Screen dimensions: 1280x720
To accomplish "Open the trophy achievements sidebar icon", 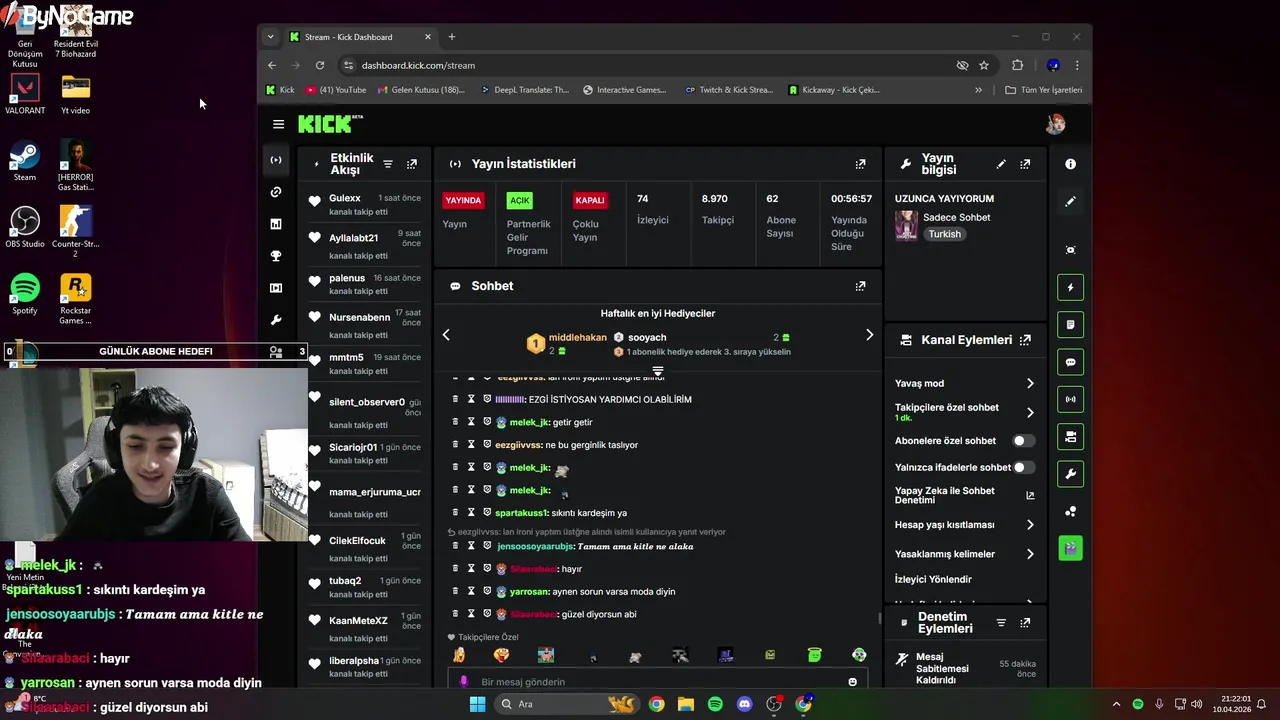I will pyautogui.click(x=276, y=256).
